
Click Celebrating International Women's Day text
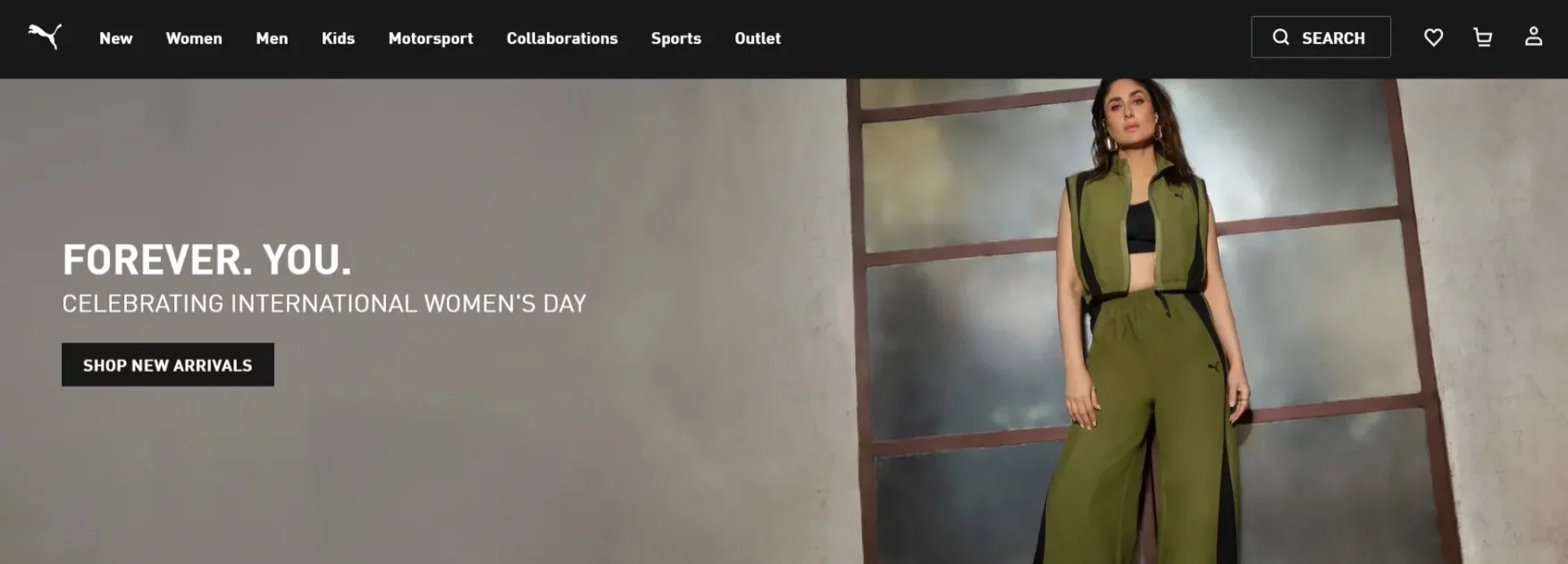click(x=324, y=304)
